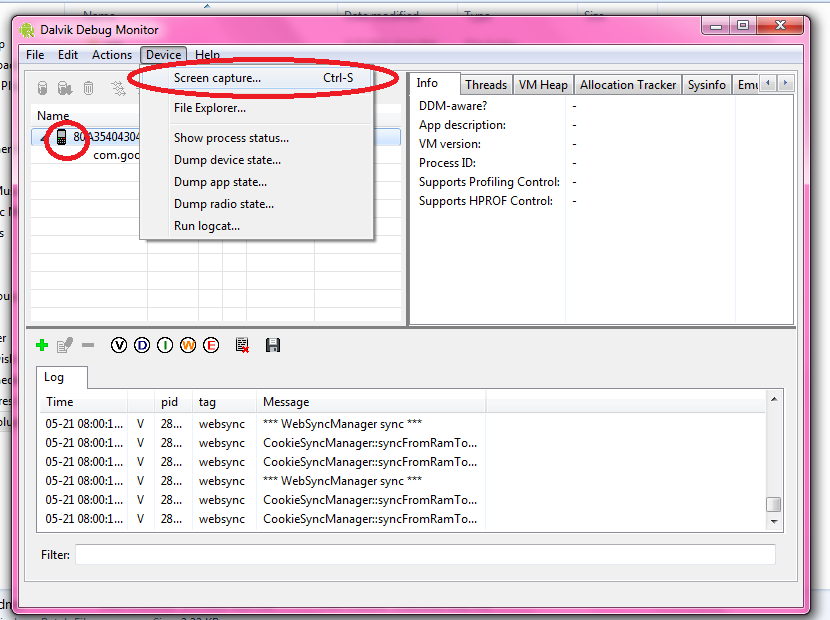The width and height of the screenshot is (830, 620).
Task: Click the clear log icon
Action: pyautogui.click(x=241, y=345)
